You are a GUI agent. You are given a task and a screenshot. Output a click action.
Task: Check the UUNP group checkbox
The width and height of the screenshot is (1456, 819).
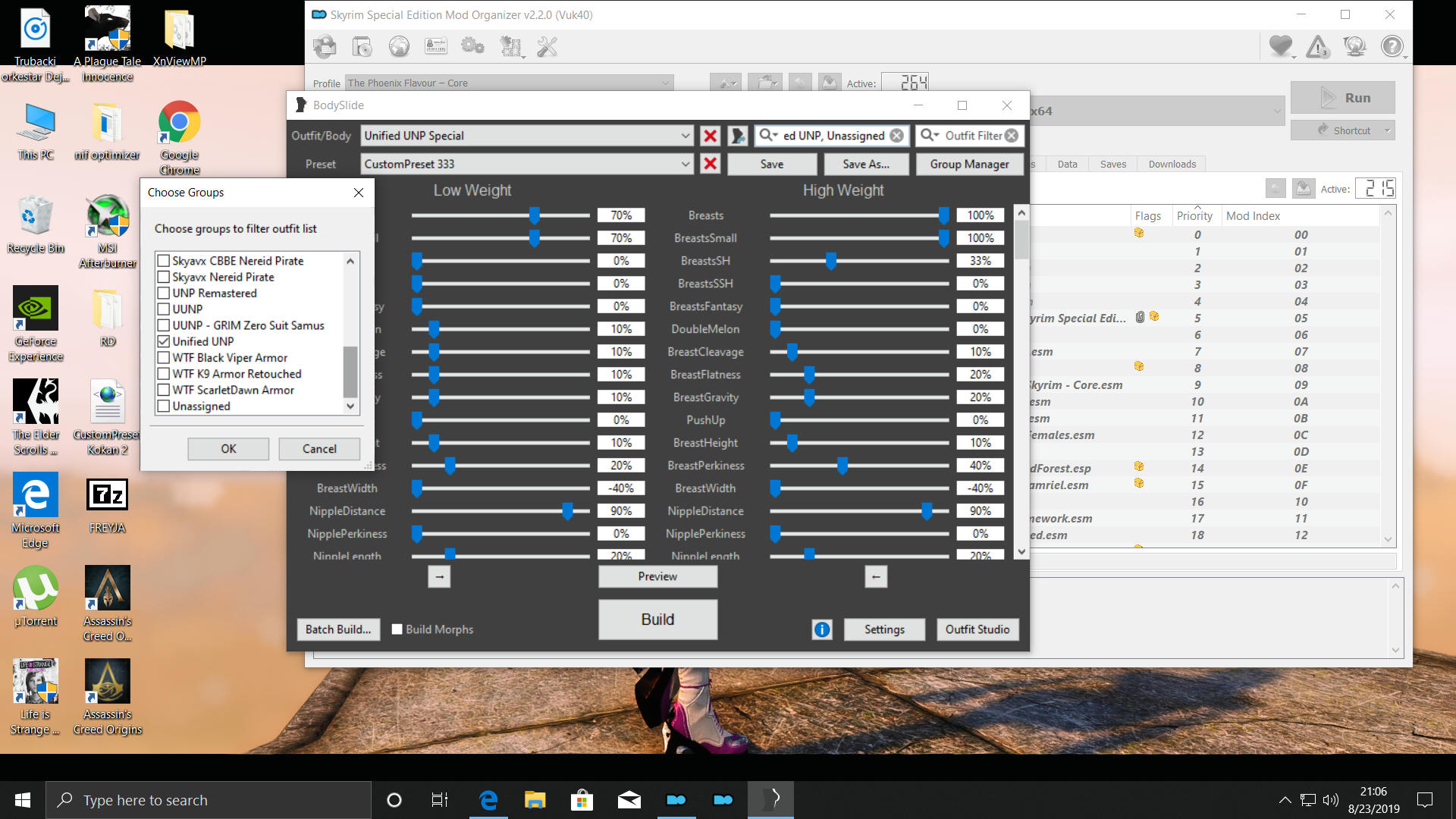pyautogui.click(x=163, y=309)
